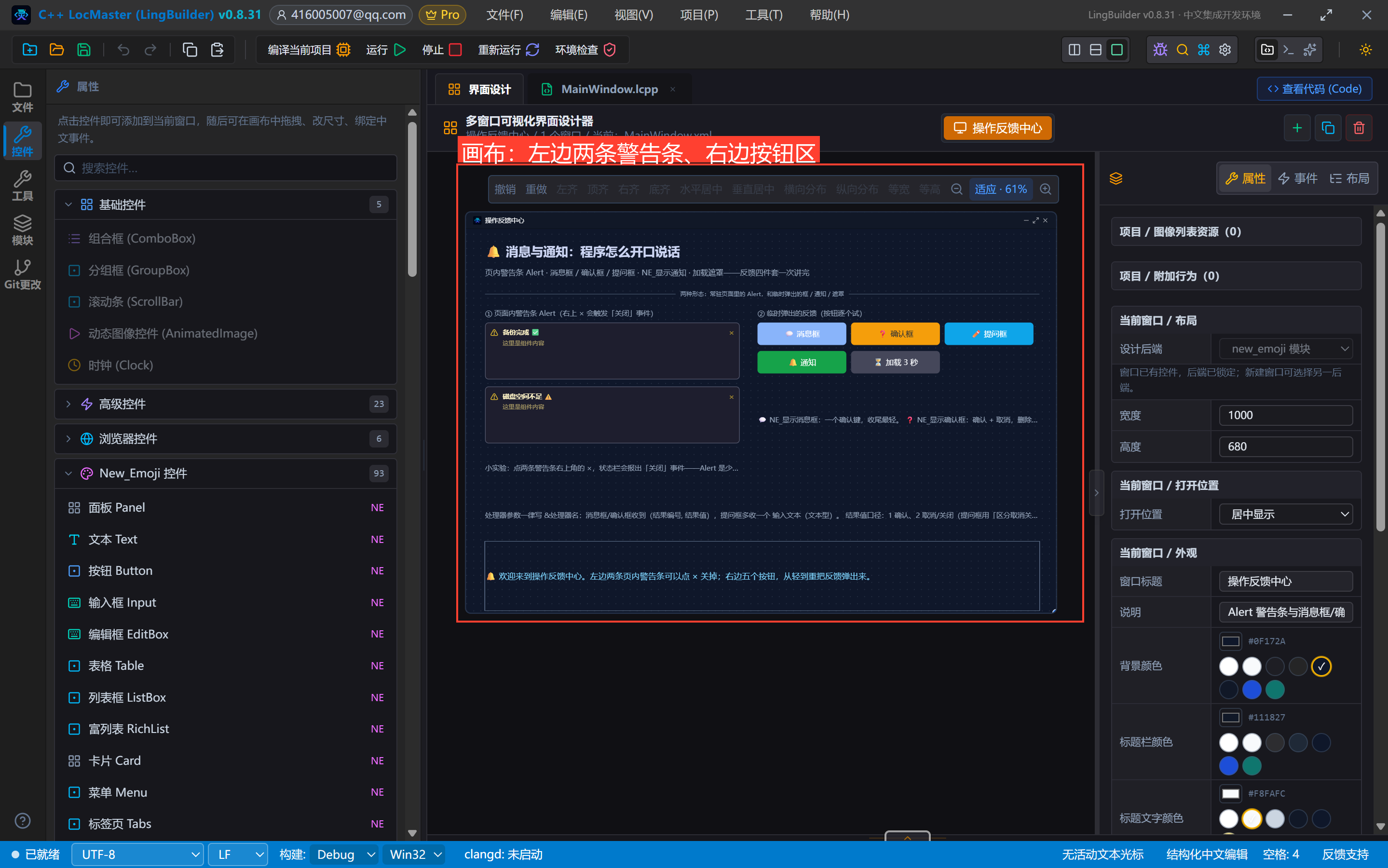Image resolution: width=1388 pixels, height=868 pixels.
Task: Click the undo arrow in toolbar
Action: pos(123,50)
